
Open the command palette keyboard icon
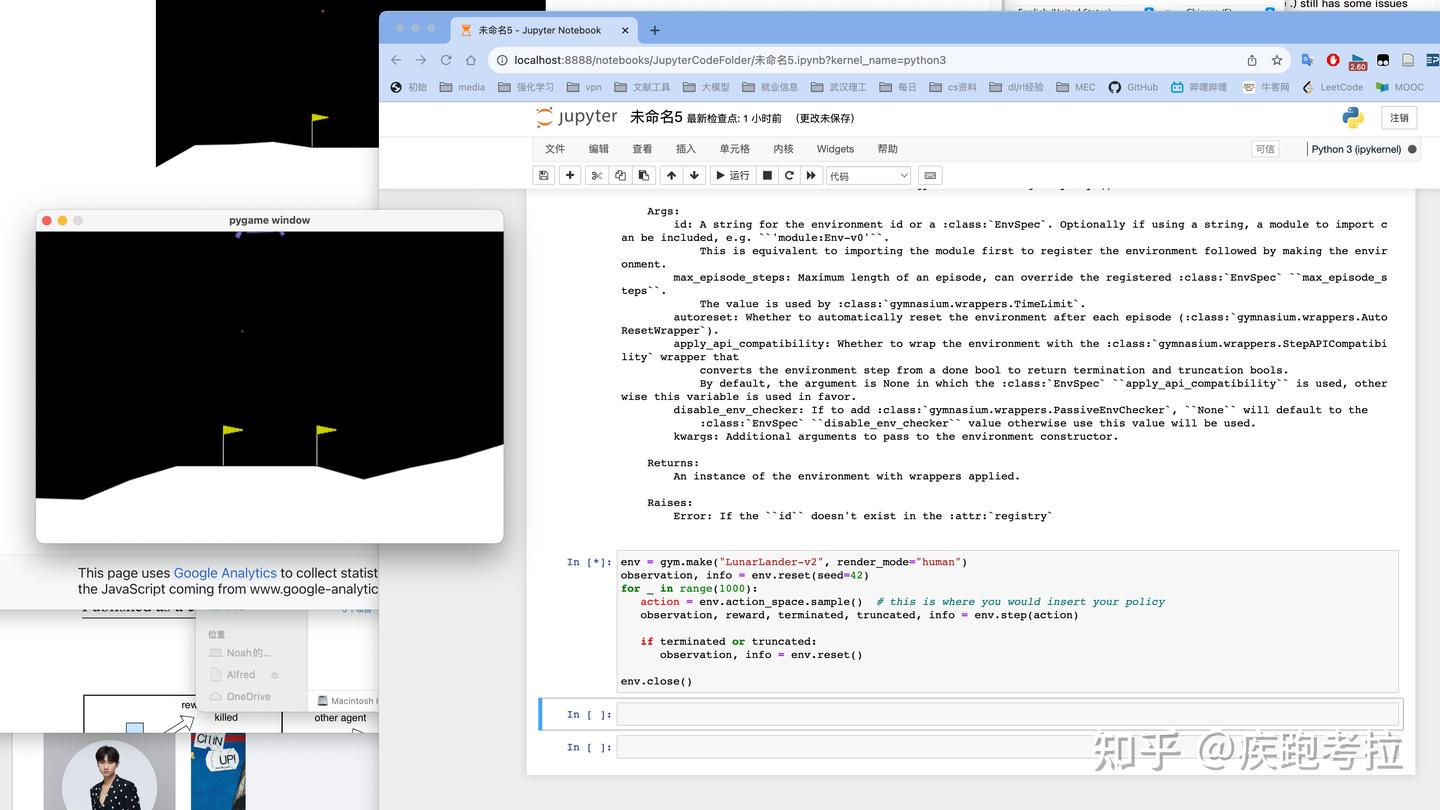pyautogui.click(x=929, y=176)
